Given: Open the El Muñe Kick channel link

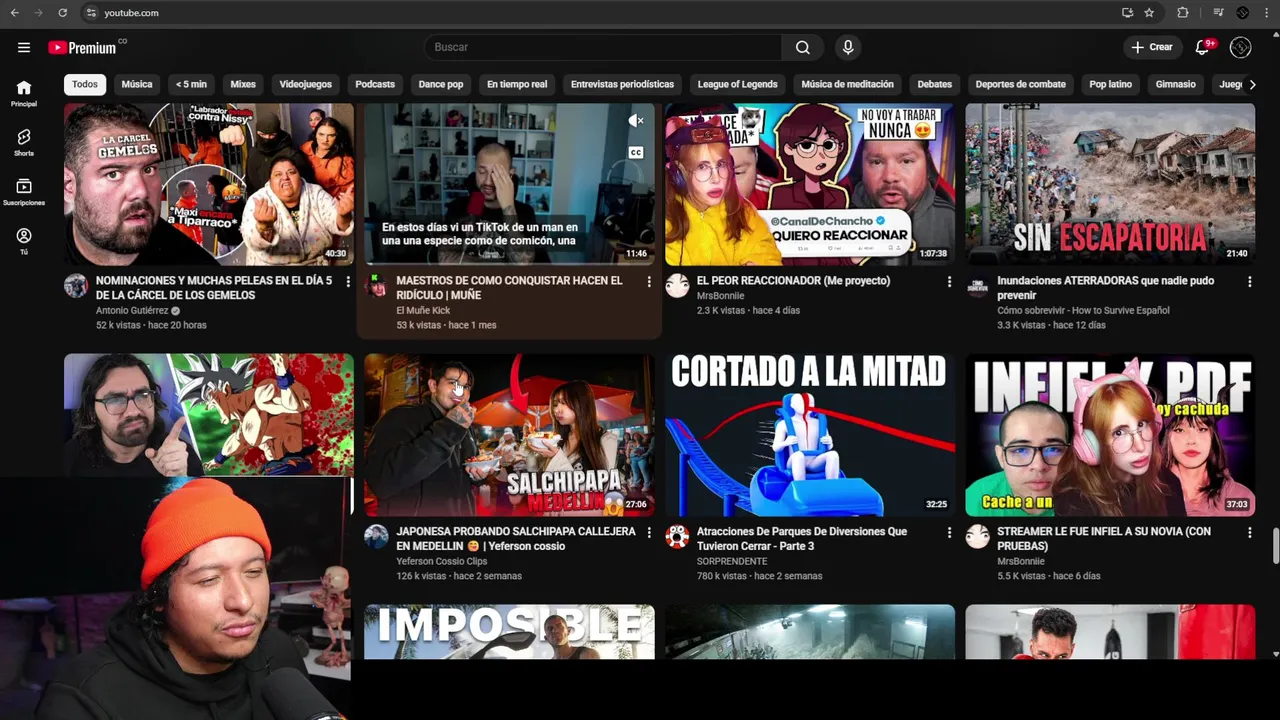Looking at the screenshot, I should (423, 311).
